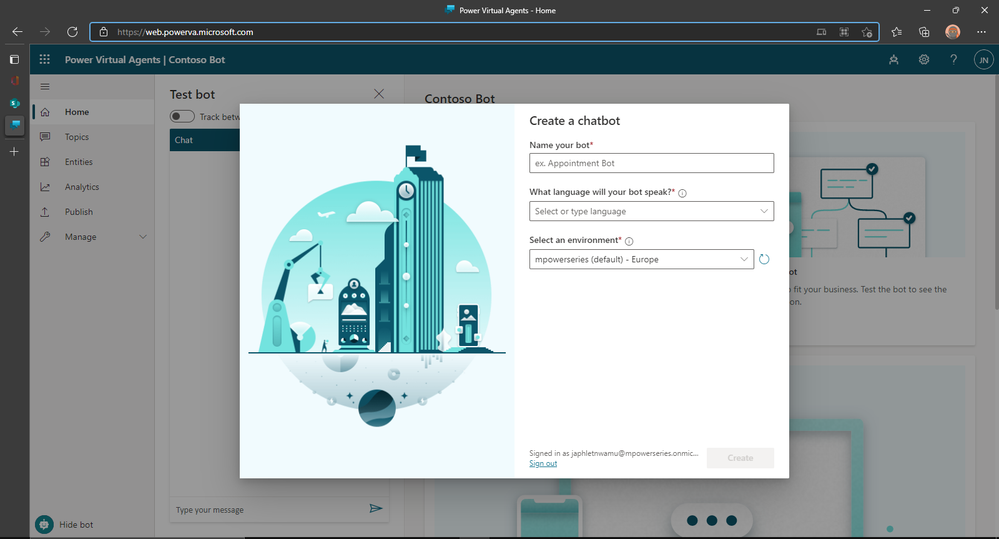Open the JN account menu

point(983,60)
